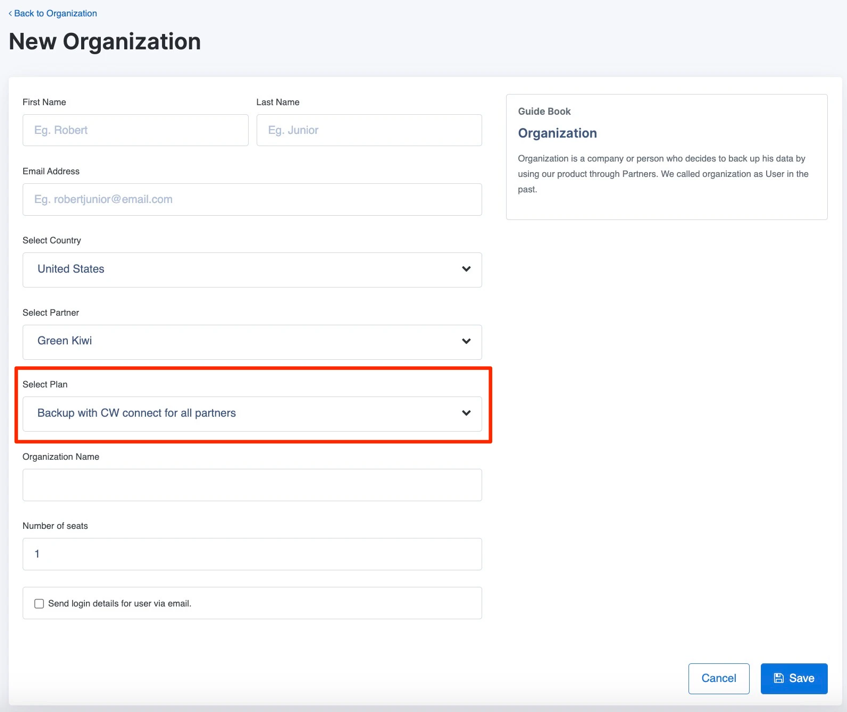Click the chevron arrow in Select Plan

coord(466,413)
